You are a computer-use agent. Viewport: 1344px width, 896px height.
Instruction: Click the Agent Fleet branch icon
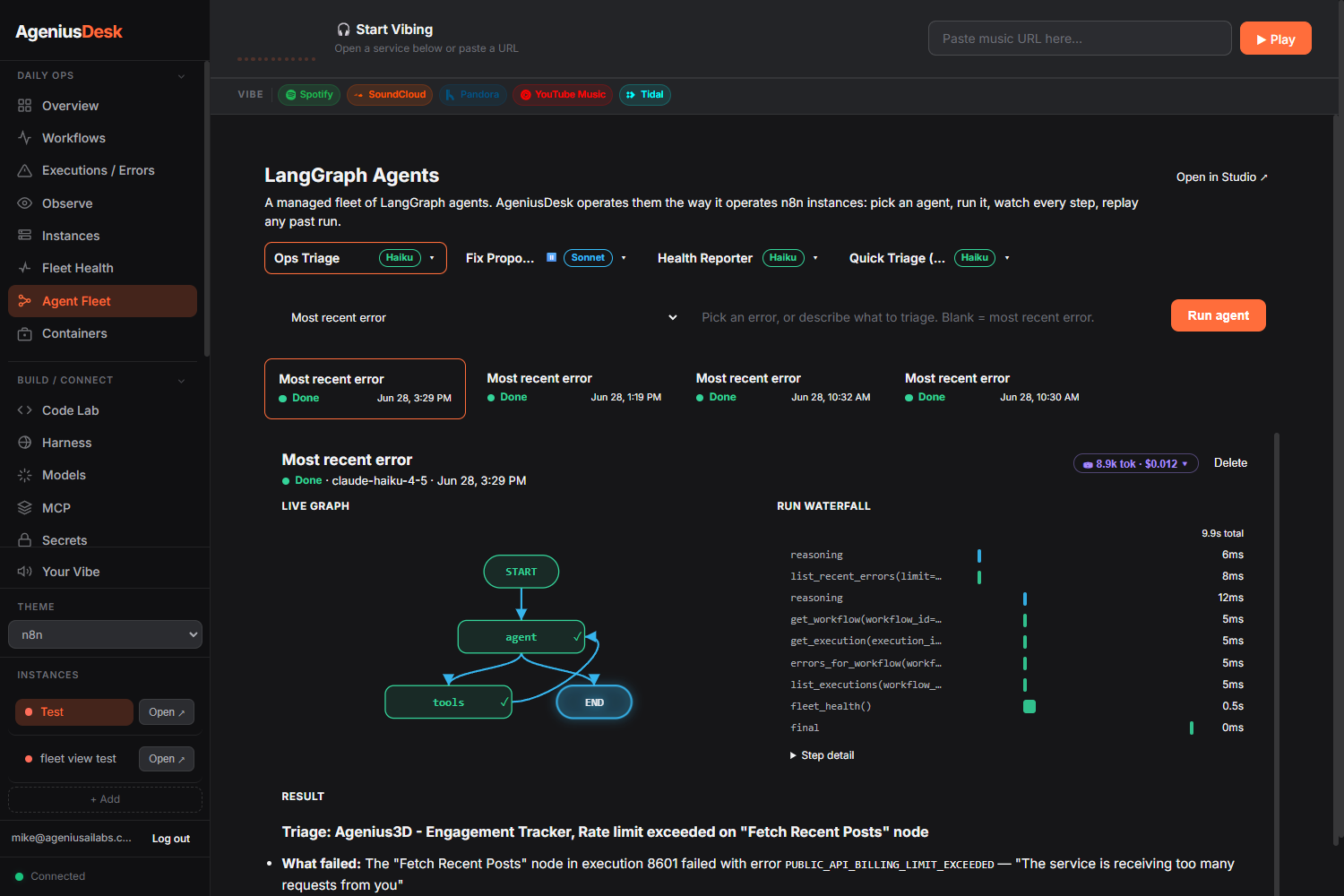point(24,301)
